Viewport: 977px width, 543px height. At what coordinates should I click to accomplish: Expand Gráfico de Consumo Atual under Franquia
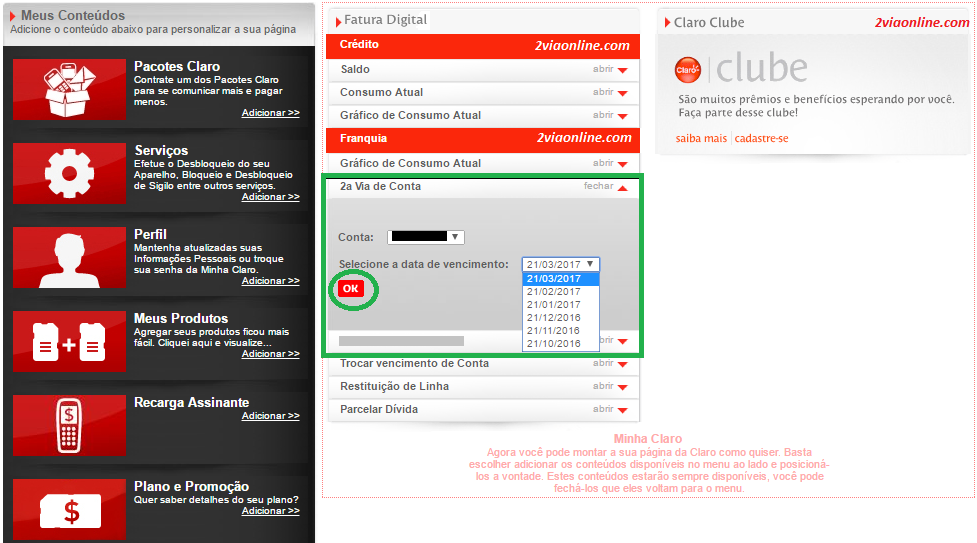point(610,163)
